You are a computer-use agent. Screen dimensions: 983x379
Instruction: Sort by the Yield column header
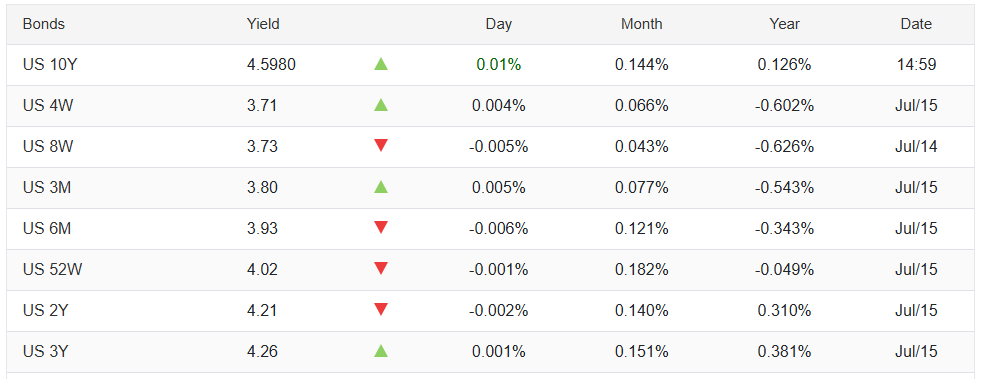(x=263, y=24)
